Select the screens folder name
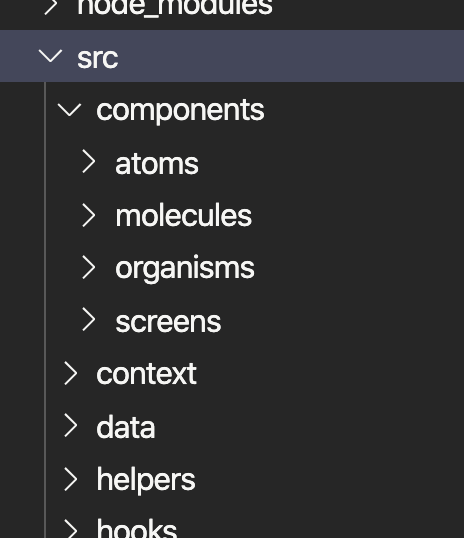 click(x=168, y=322)
